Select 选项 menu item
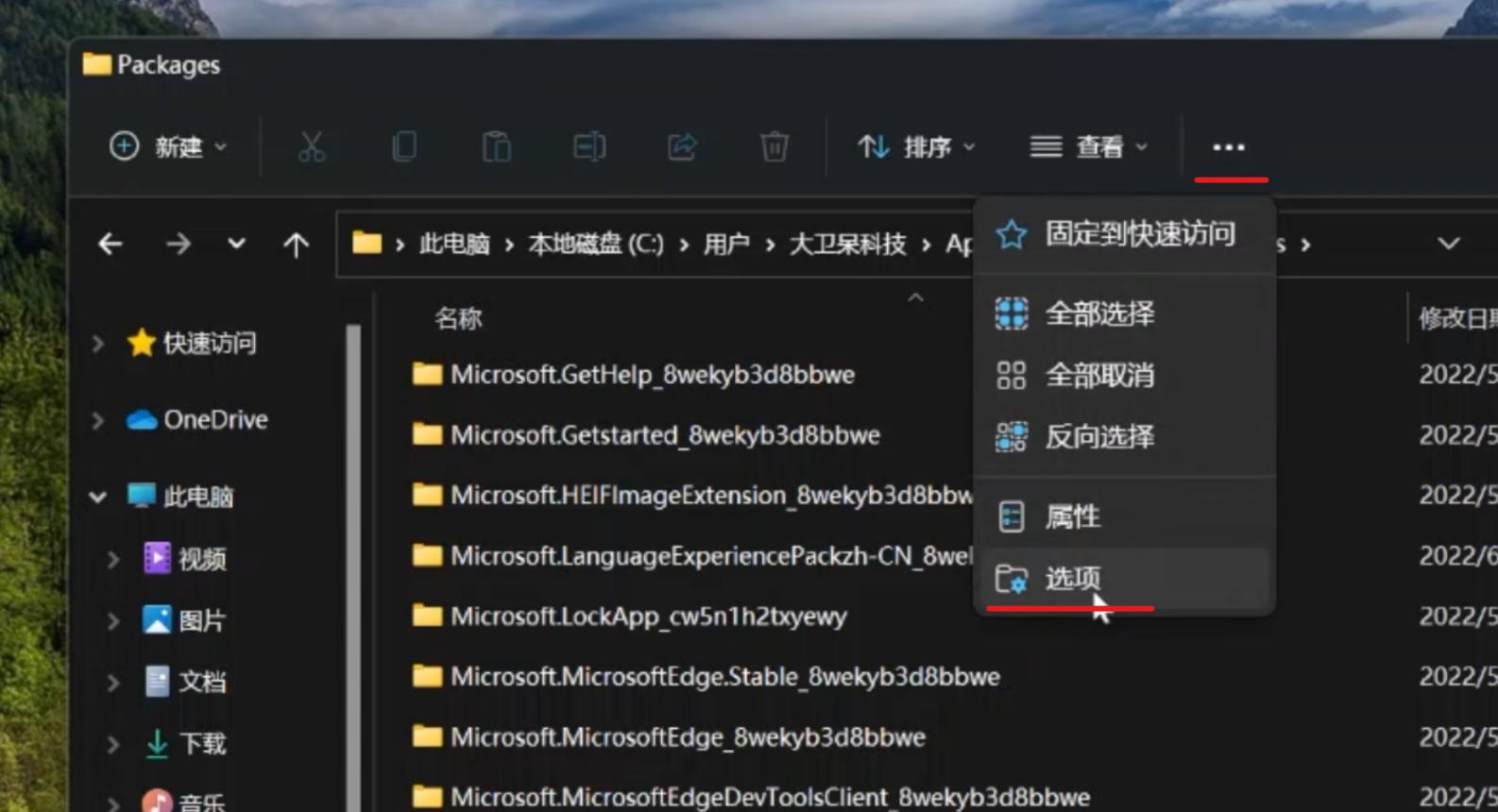This screenshot has height=812, width=1498. coord(1124,578)
